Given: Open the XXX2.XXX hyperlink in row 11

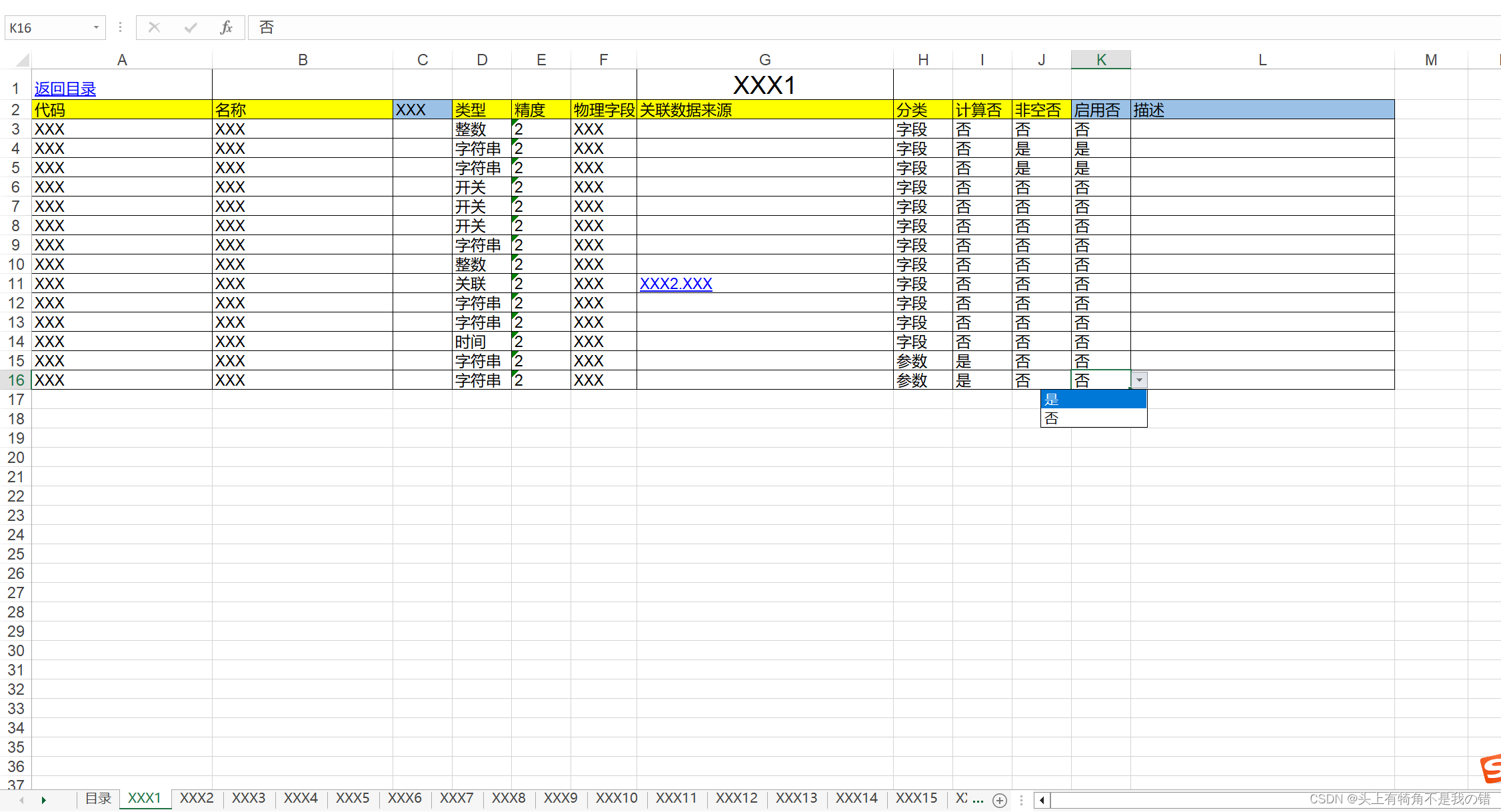Looking at the screenshot, I should 676,284.
